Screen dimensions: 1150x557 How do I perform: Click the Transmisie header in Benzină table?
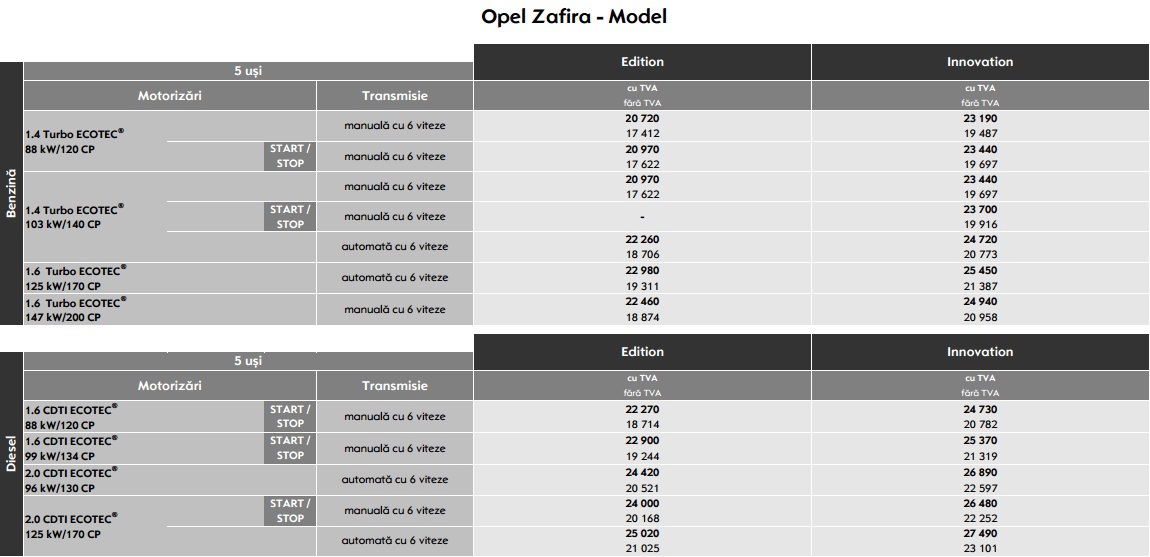395,95
